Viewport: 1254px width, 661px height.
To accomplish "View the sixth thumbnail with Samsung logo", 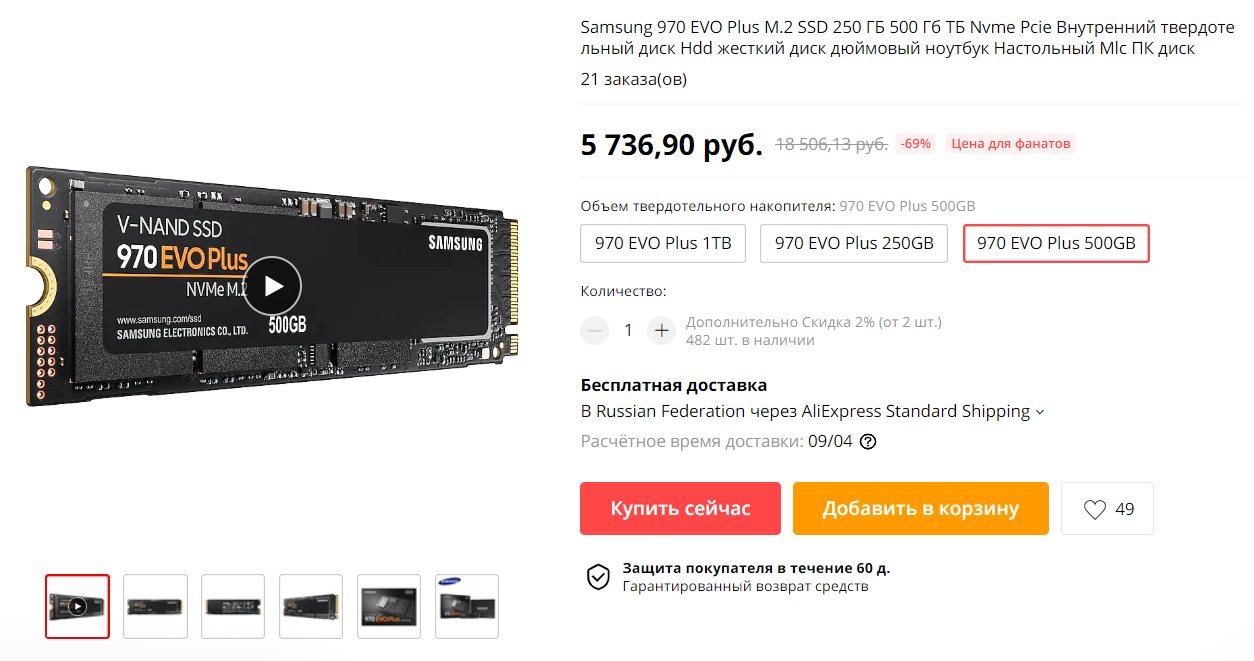I will 467,606.
